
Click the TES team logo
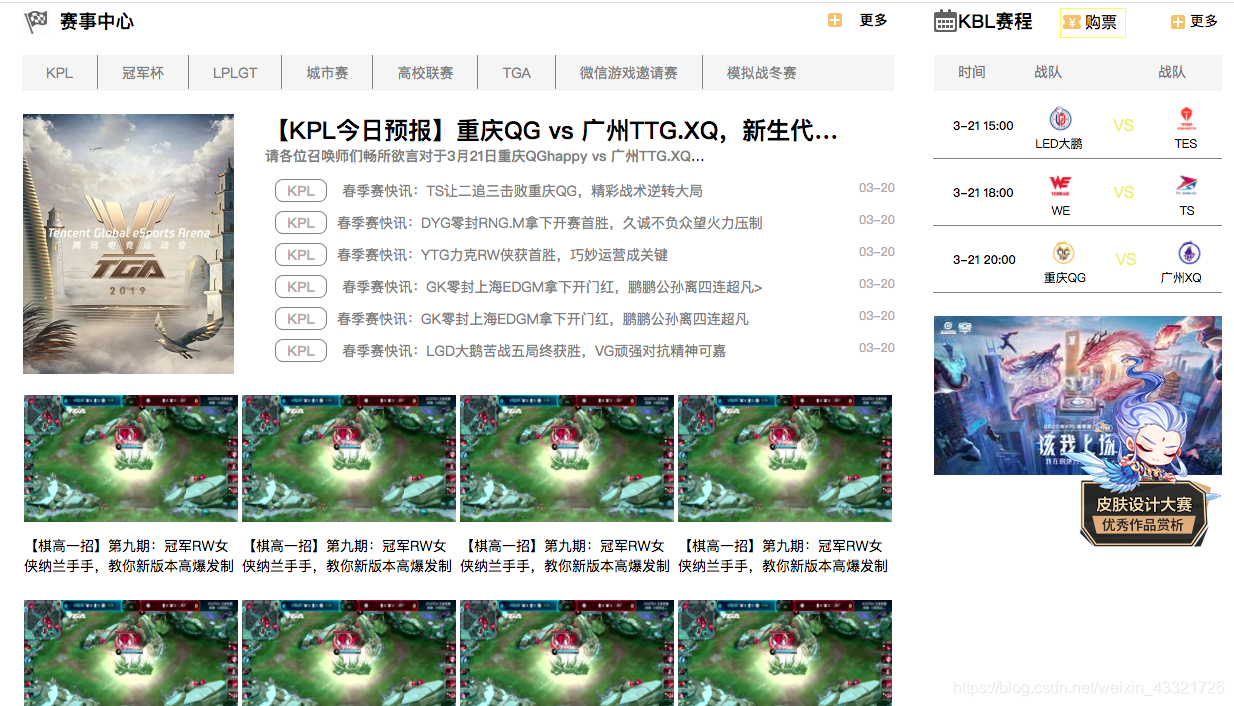pos(1186,120)
